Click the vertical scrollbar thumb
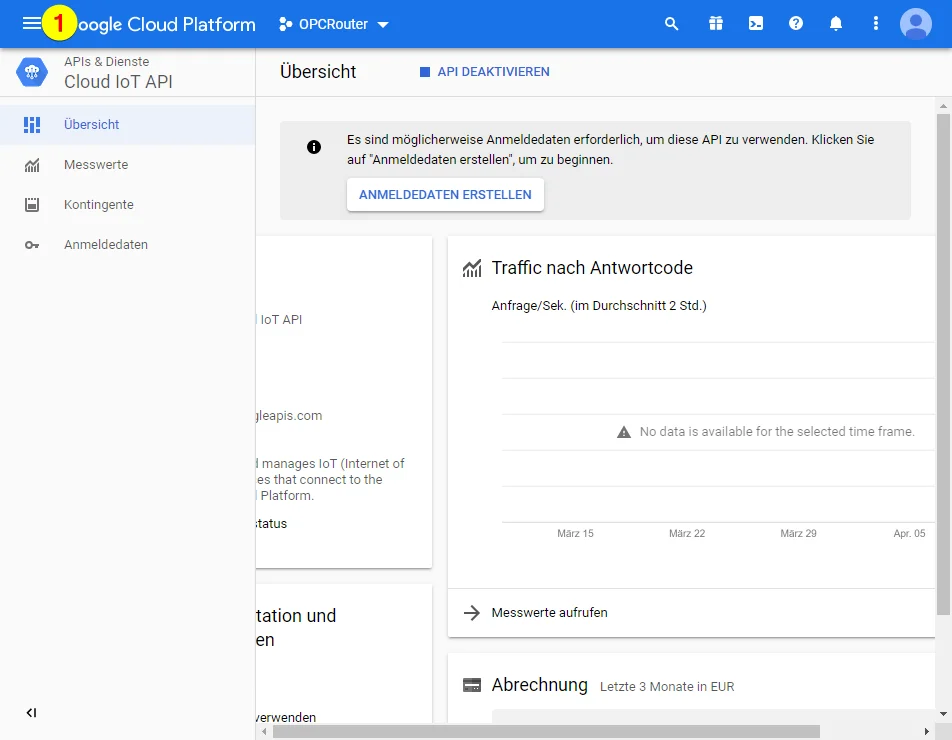Screen dimensions: 952x740 (943, 364)
